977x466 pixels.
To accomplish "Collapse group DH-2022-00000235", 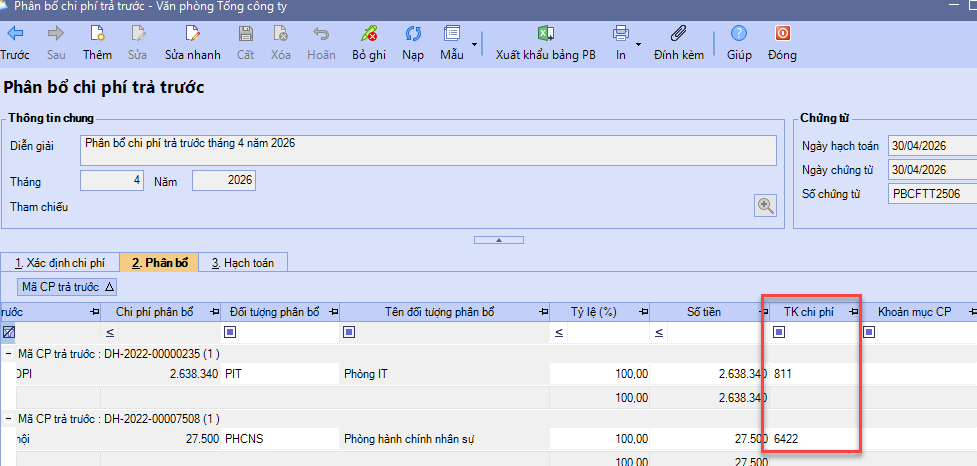I will (x=8, y=353).
